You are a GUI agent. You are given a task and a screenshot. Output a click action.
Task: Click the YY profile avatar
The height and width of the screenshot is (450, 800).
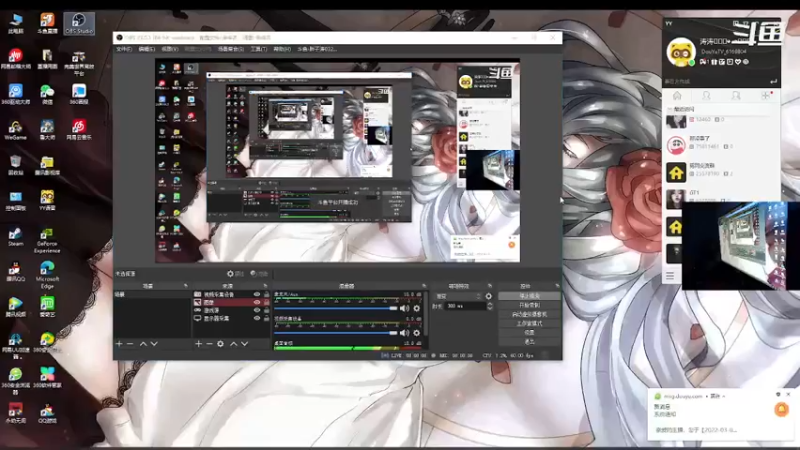coord(681,52)
